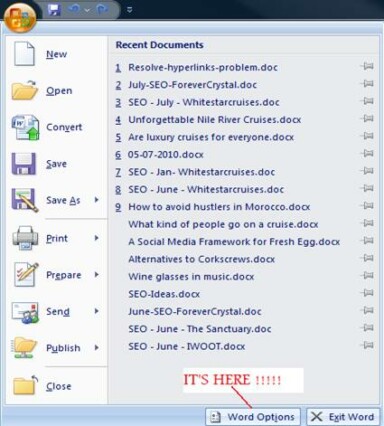Click the Print printer icon
Screen dimensions: 384x426
[x=25, y=238]
